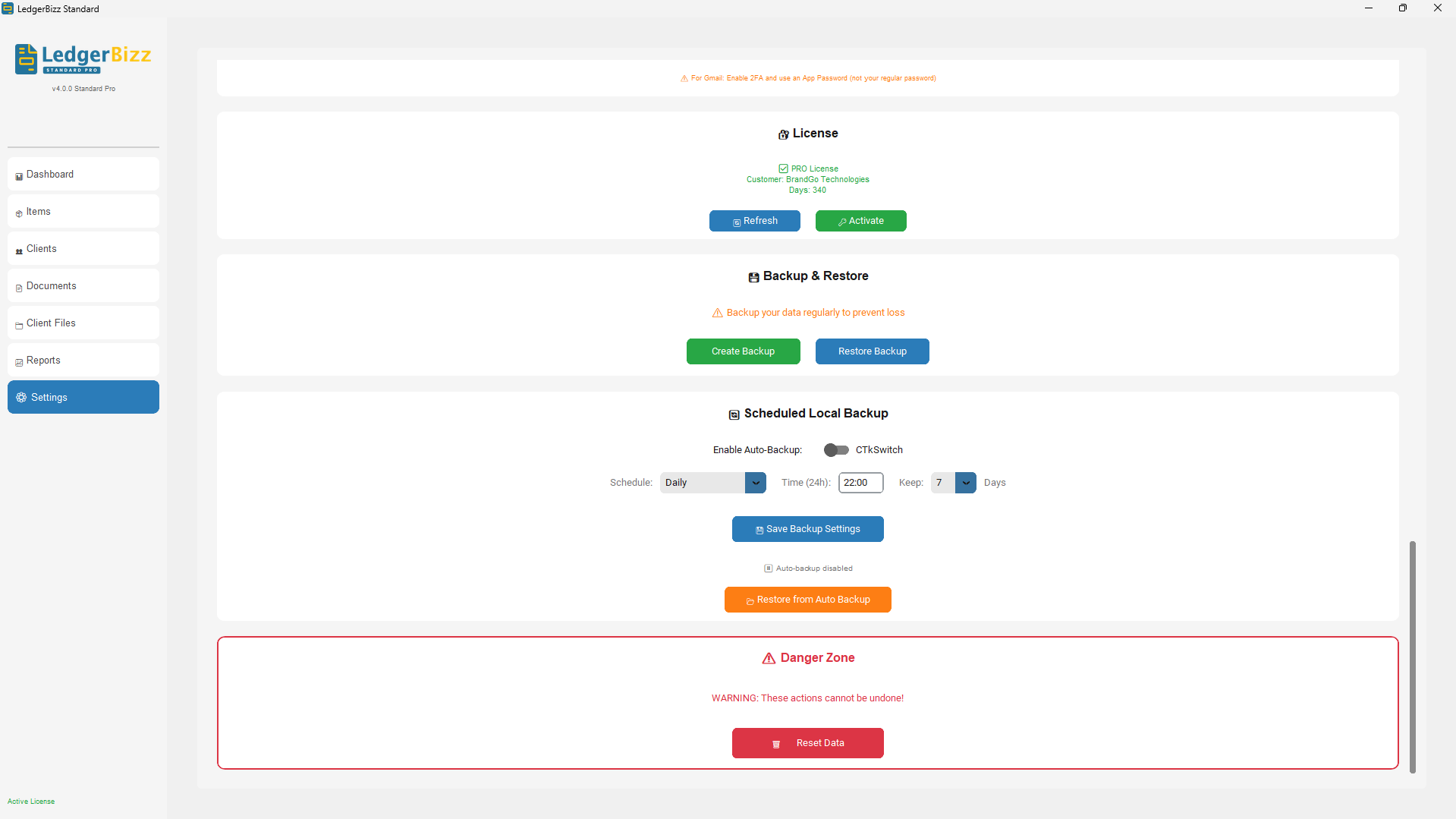Click the Active License status text
The image size is (1456, 819).
click(31, 802)
